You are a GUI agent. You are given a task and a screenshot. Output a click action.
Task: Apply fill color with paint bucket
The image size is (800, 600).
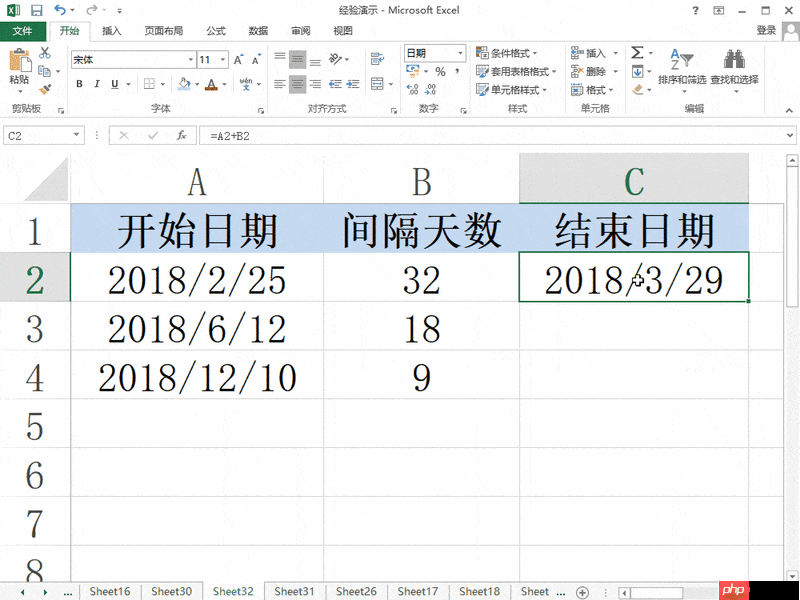[184, 84]
